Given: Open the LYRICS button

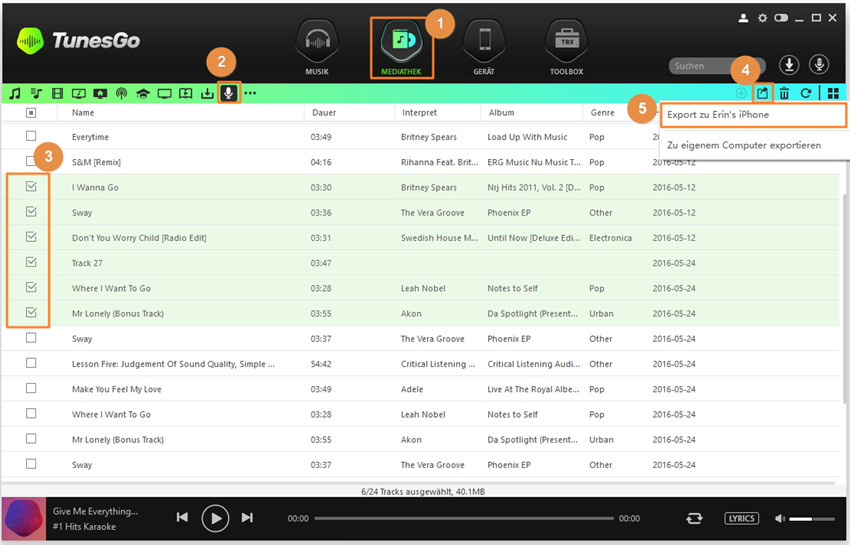Looking at the screenshot, I should [742, 518].
